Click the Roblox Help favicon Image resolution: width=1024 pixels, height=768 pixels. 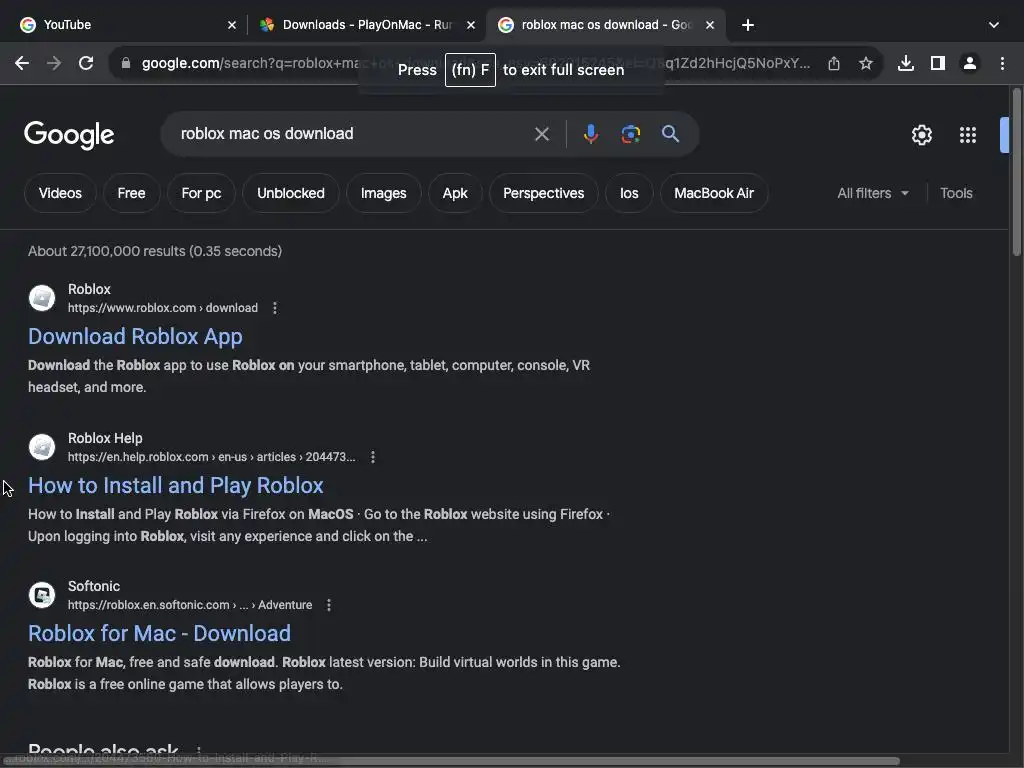[x=42, y=447]
